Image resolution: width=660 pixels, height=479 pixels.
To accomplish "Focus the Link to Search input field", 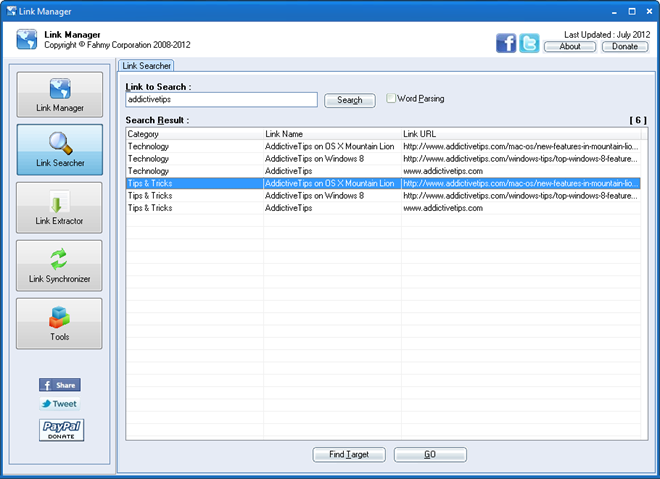I will (x=221, y=100).
